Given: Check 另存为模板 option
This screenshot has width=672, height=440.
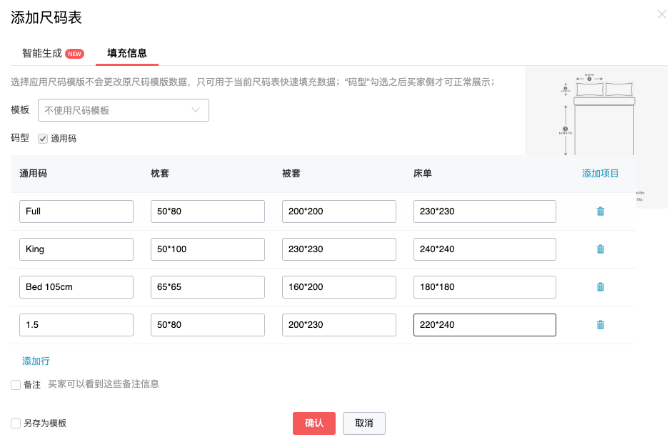Looking at the screenshot, I should click(15, 423).
